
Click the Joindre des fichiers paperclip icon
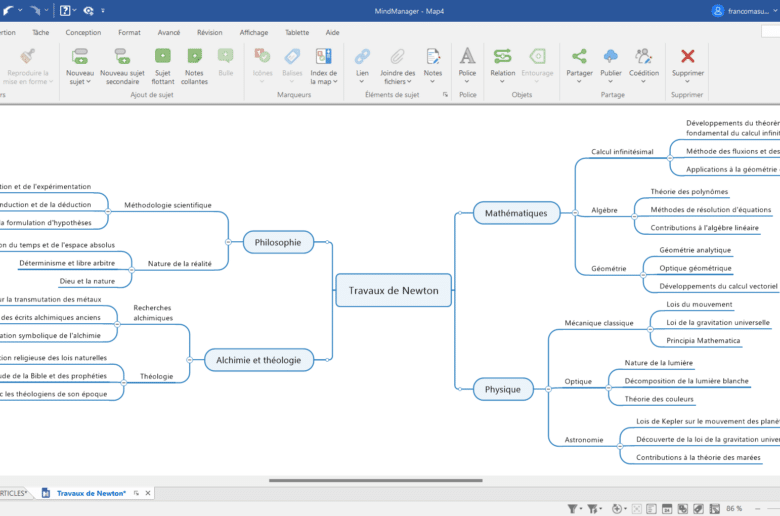[x=397, y=57]
